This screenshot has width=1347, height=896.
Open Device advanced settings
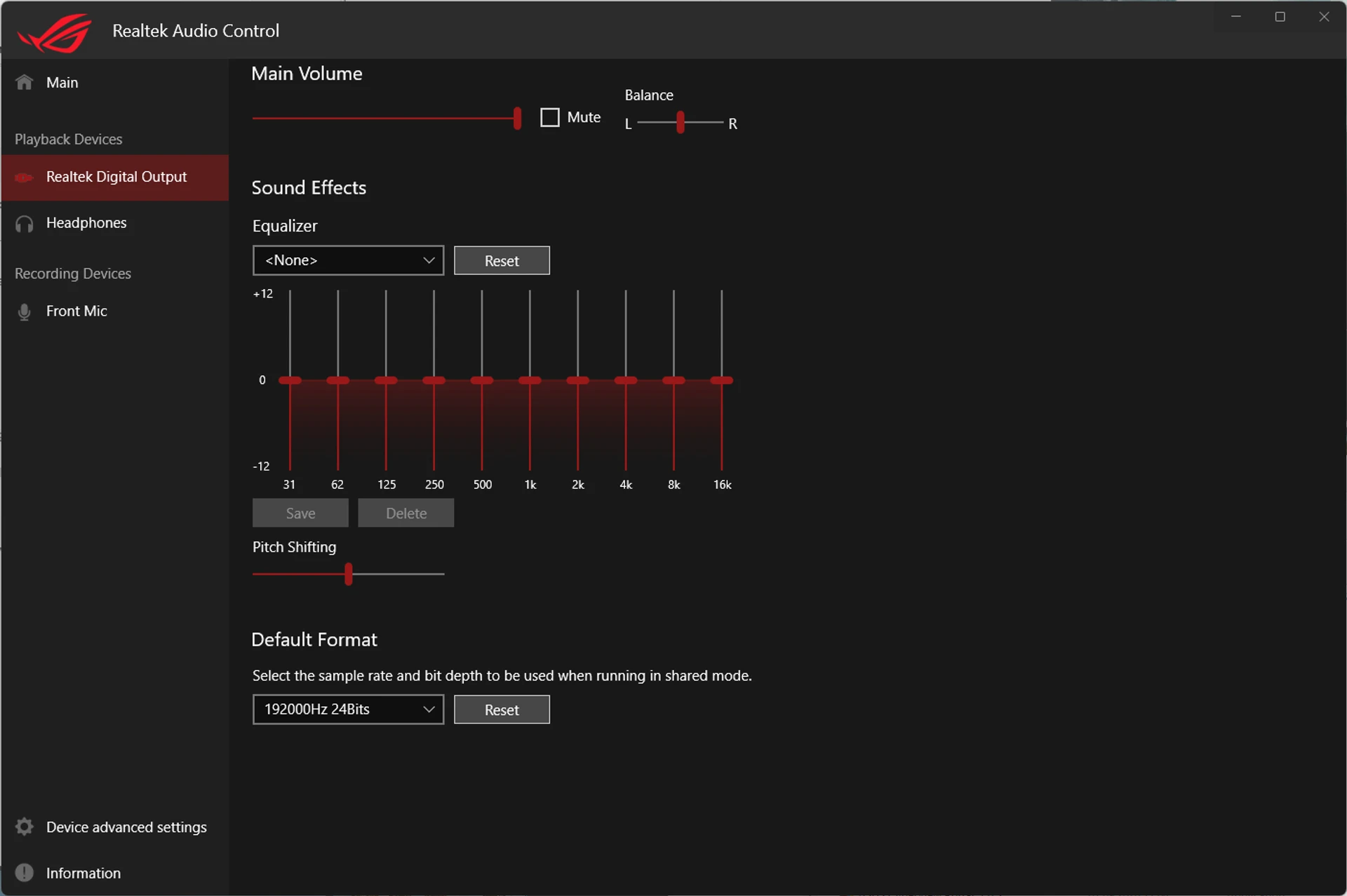[x=115, y=827]
